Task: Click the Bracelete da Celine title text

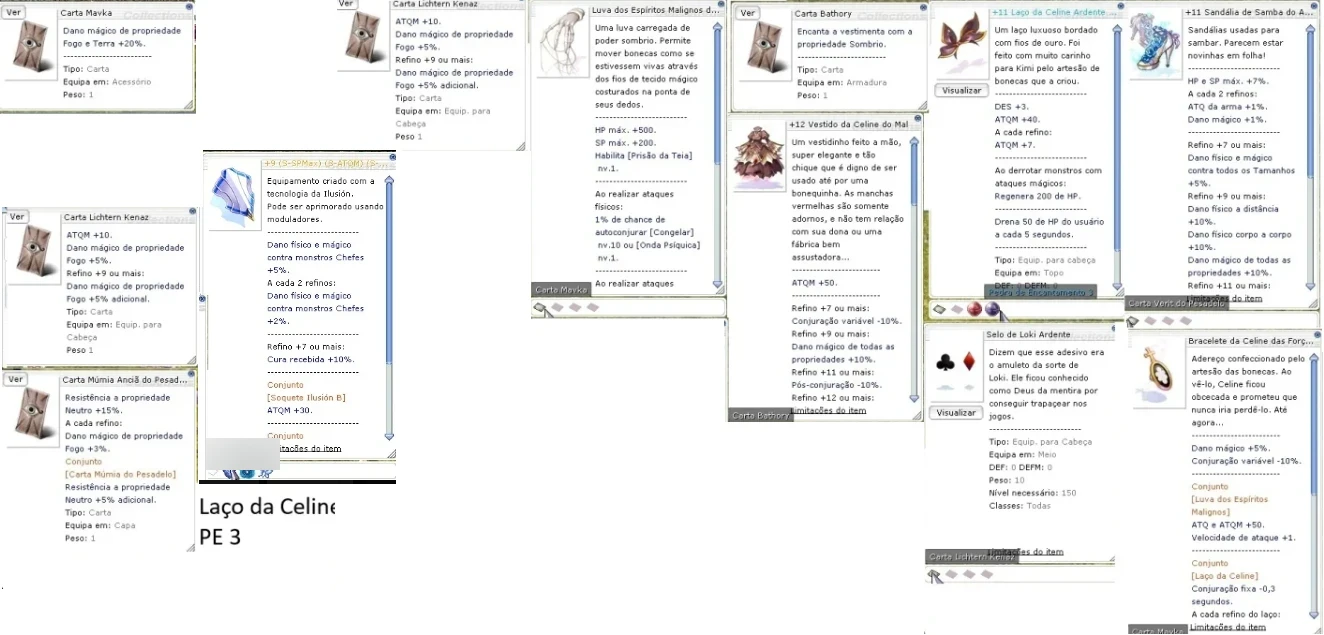Action: point(1251,341)
